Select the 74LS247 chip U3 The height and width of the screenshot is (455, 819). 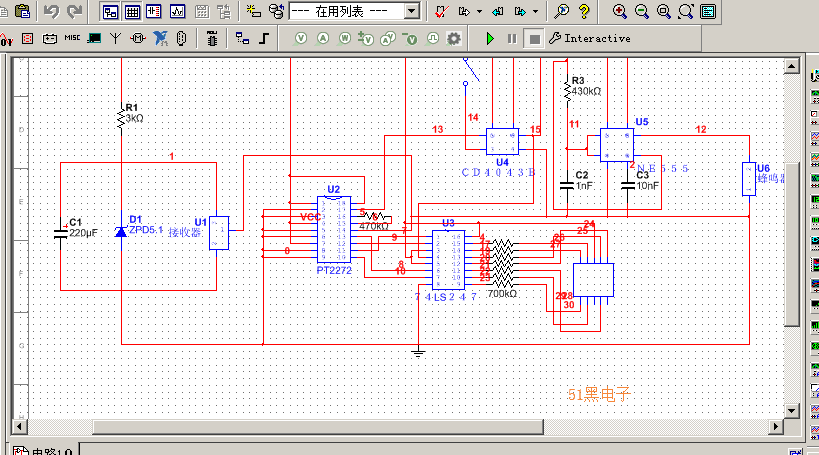click(x=448, y=260)
